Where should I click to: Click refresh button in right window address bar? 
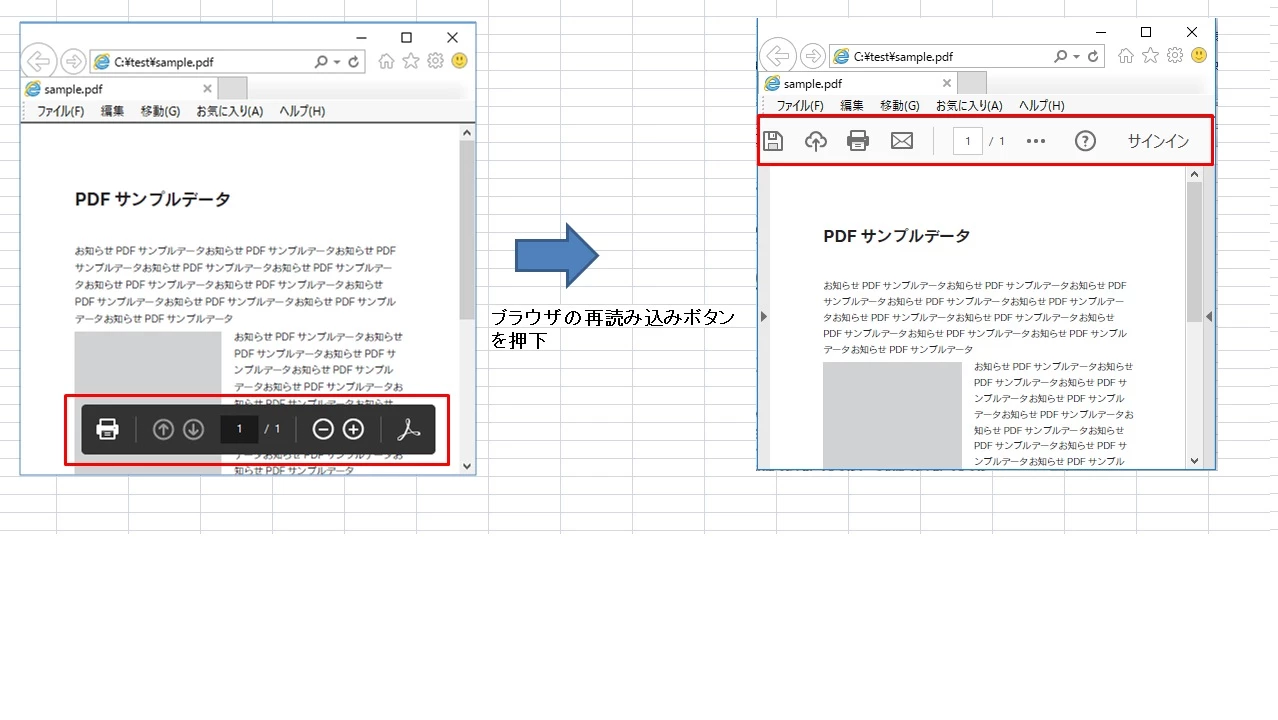click(x=1093, y=57)
